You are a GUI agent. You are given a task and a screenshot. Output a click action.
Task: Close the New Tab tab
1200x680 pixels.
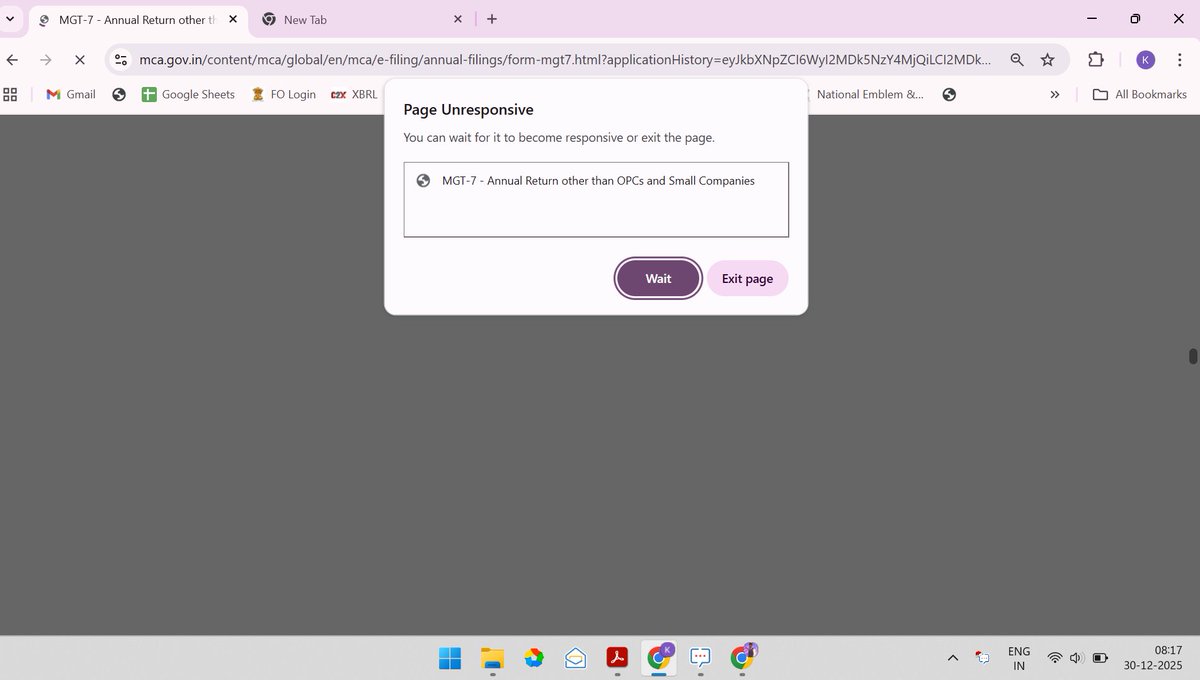click(x=458, y=19)
